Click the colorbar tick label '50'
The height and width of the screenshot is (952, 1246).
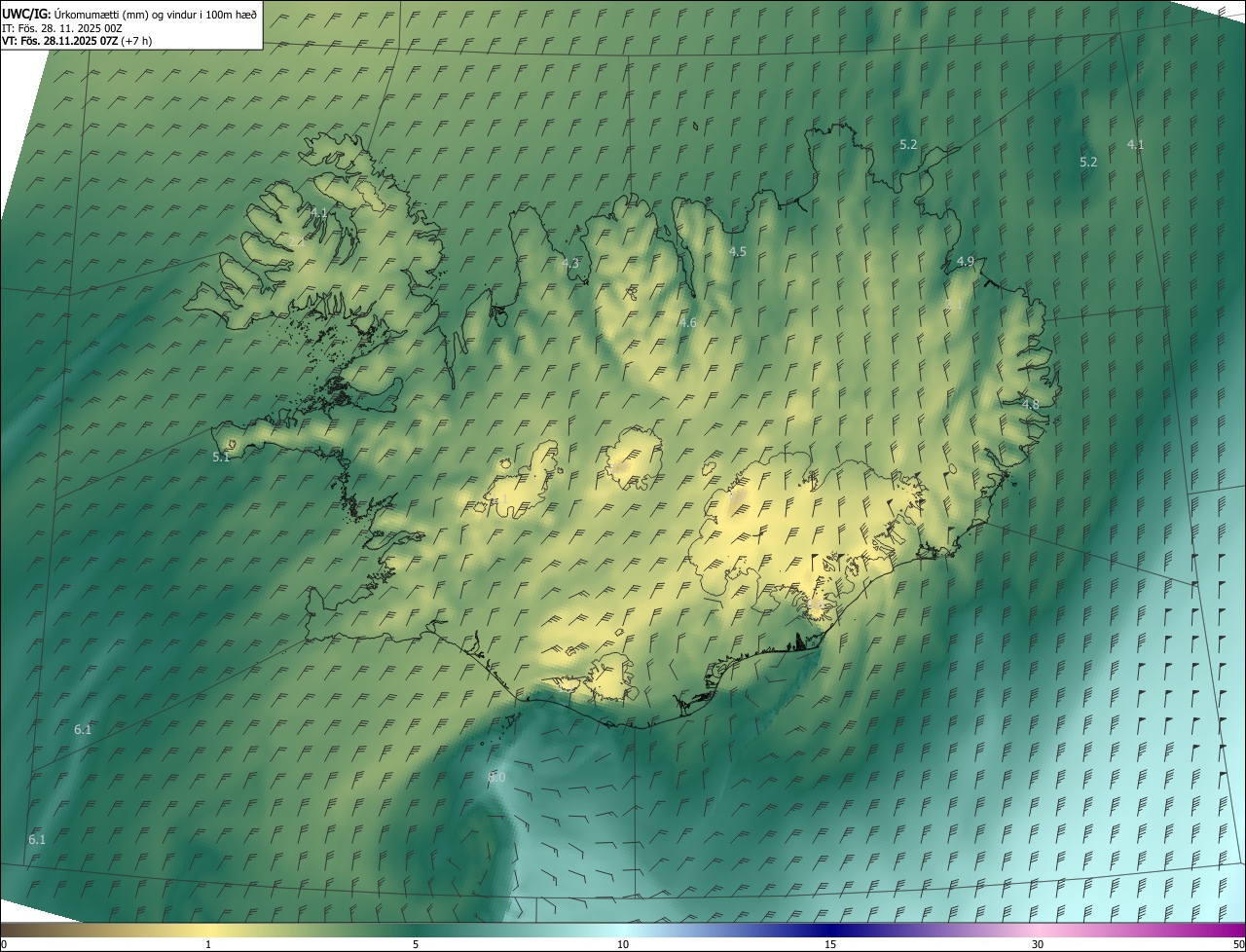[x=1238, y=945]
